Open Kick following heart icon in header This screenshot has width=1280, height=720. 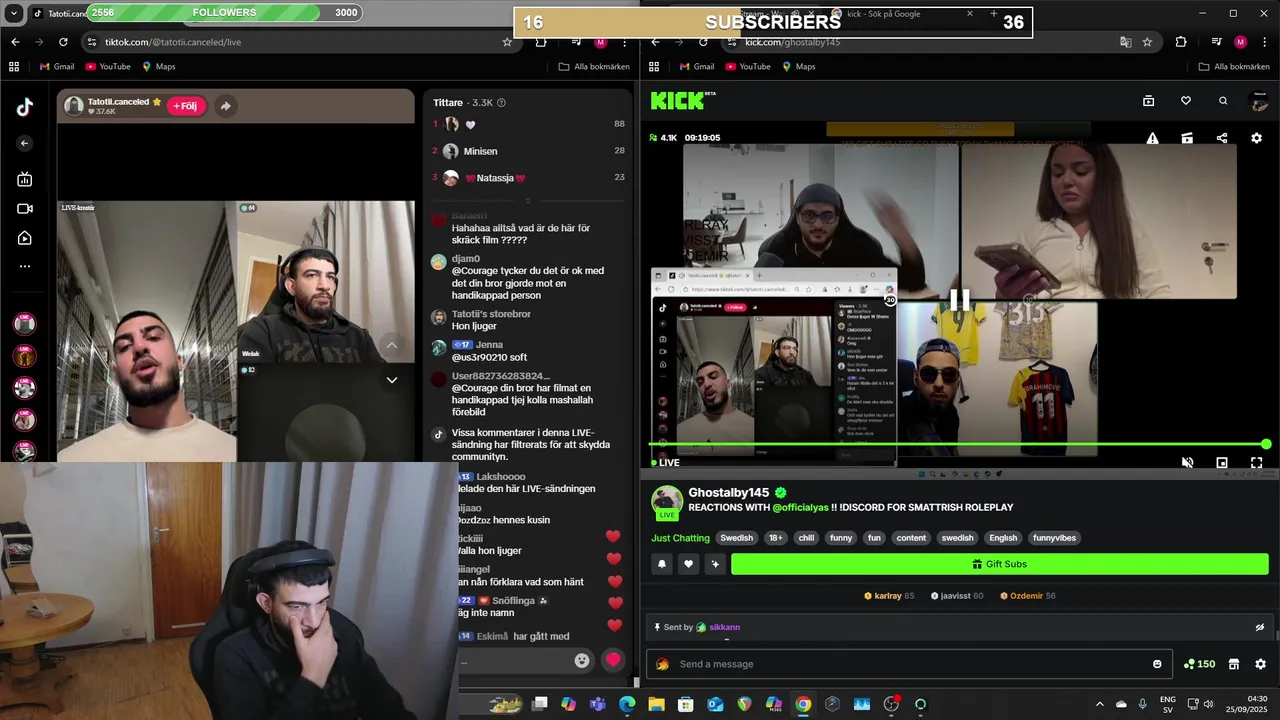(x=1185, y=101)
